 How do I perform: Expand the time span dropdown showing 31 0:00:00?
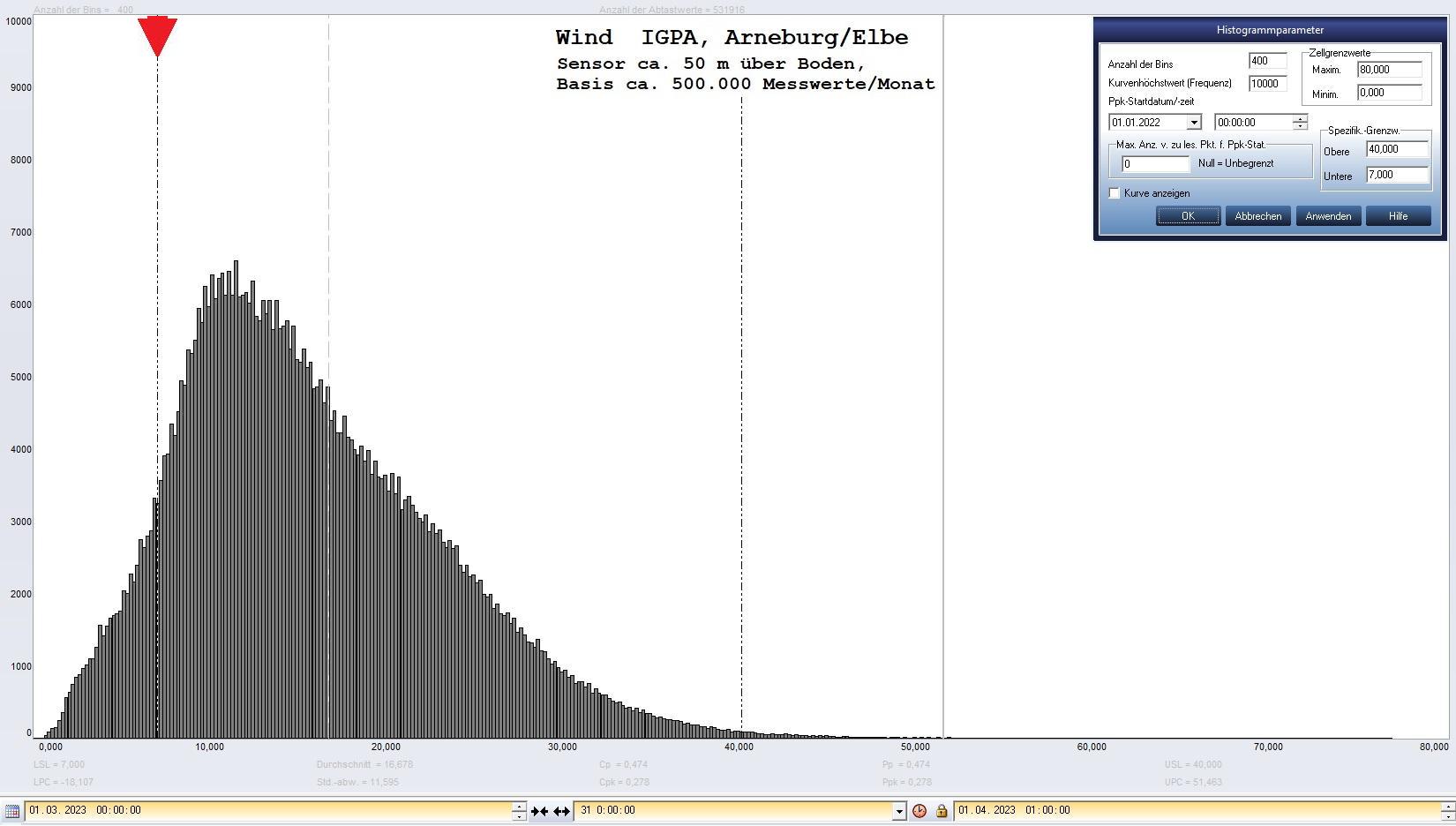pos(898,811)
